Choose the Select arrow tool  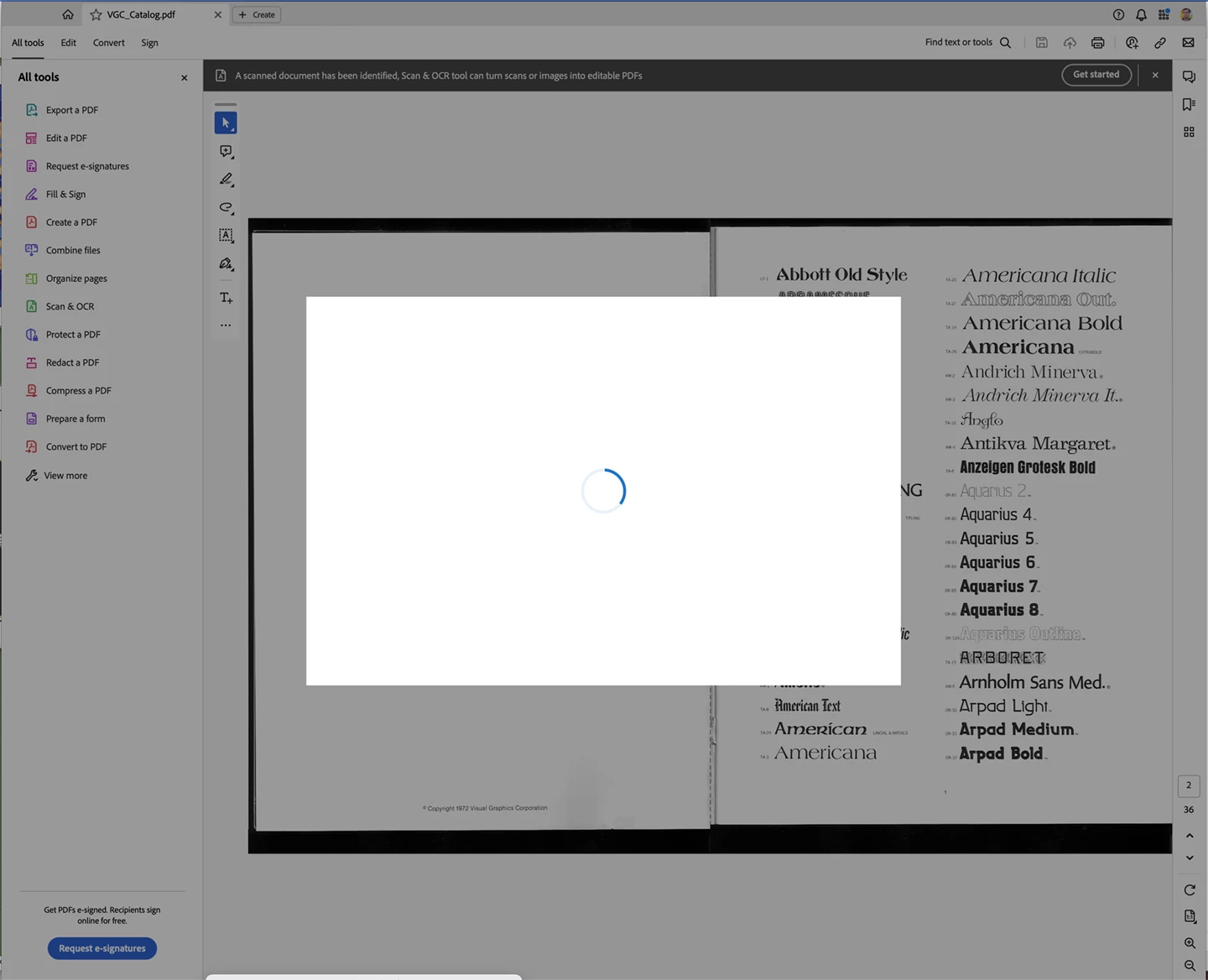pos(226,123)
